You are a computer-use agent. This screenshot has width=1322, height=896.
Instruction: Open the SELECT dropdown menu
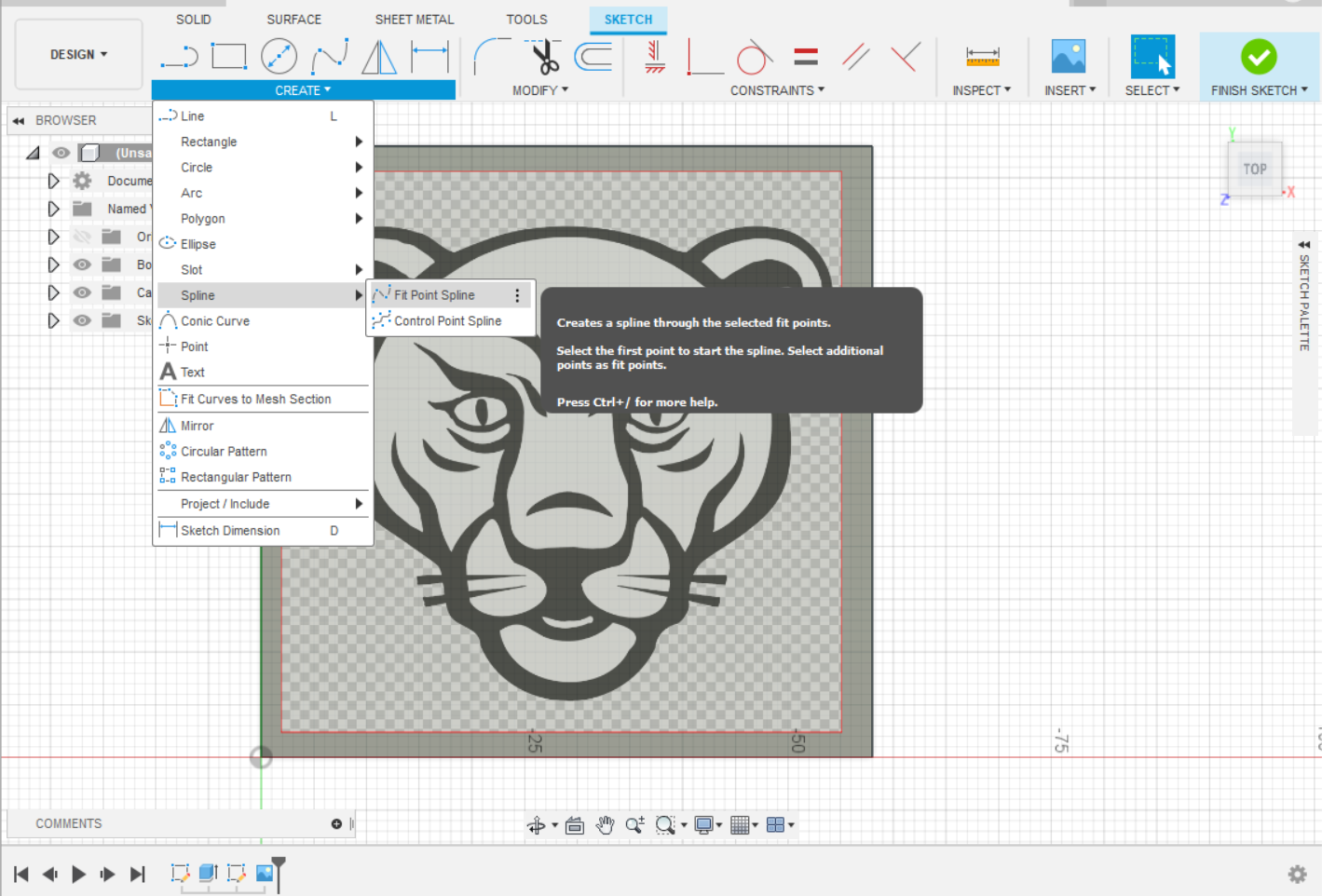pyautogui.click(x=1152, y=90)
